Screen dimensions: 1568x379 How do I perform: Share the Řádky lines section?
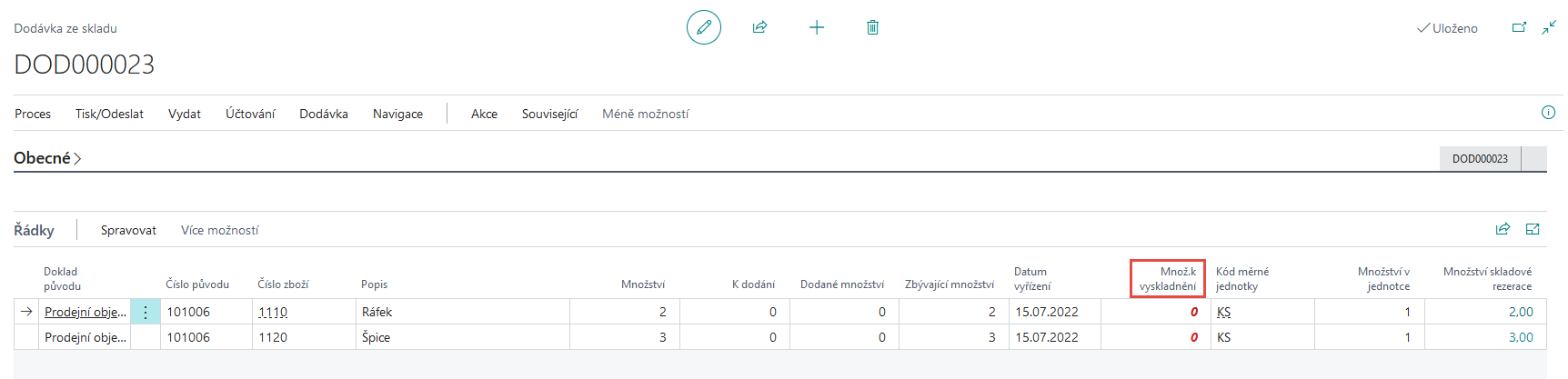(x=1503, y=229)
